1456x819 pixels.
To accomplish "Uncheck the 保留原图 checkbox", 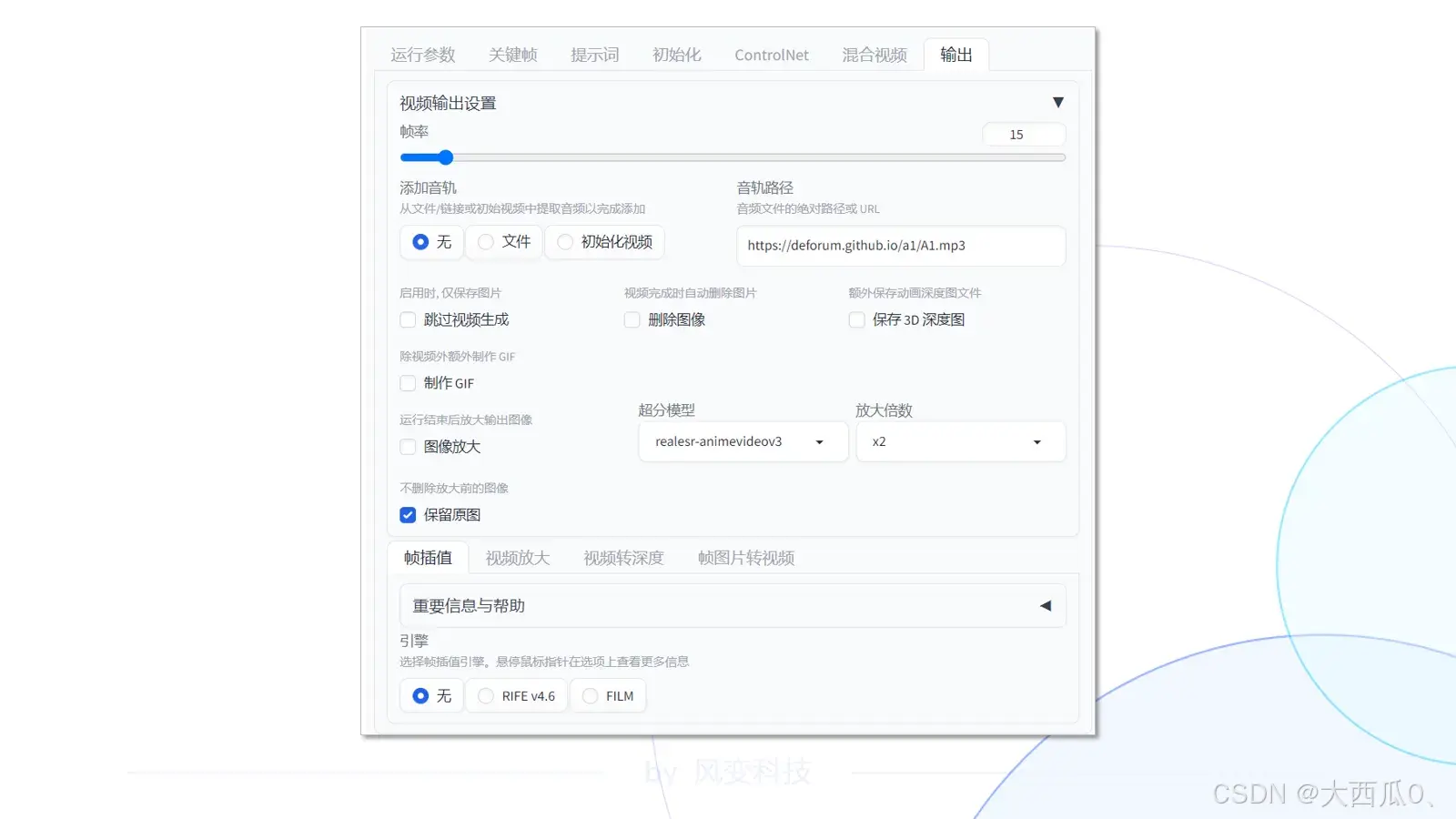I will pos(408,515).
